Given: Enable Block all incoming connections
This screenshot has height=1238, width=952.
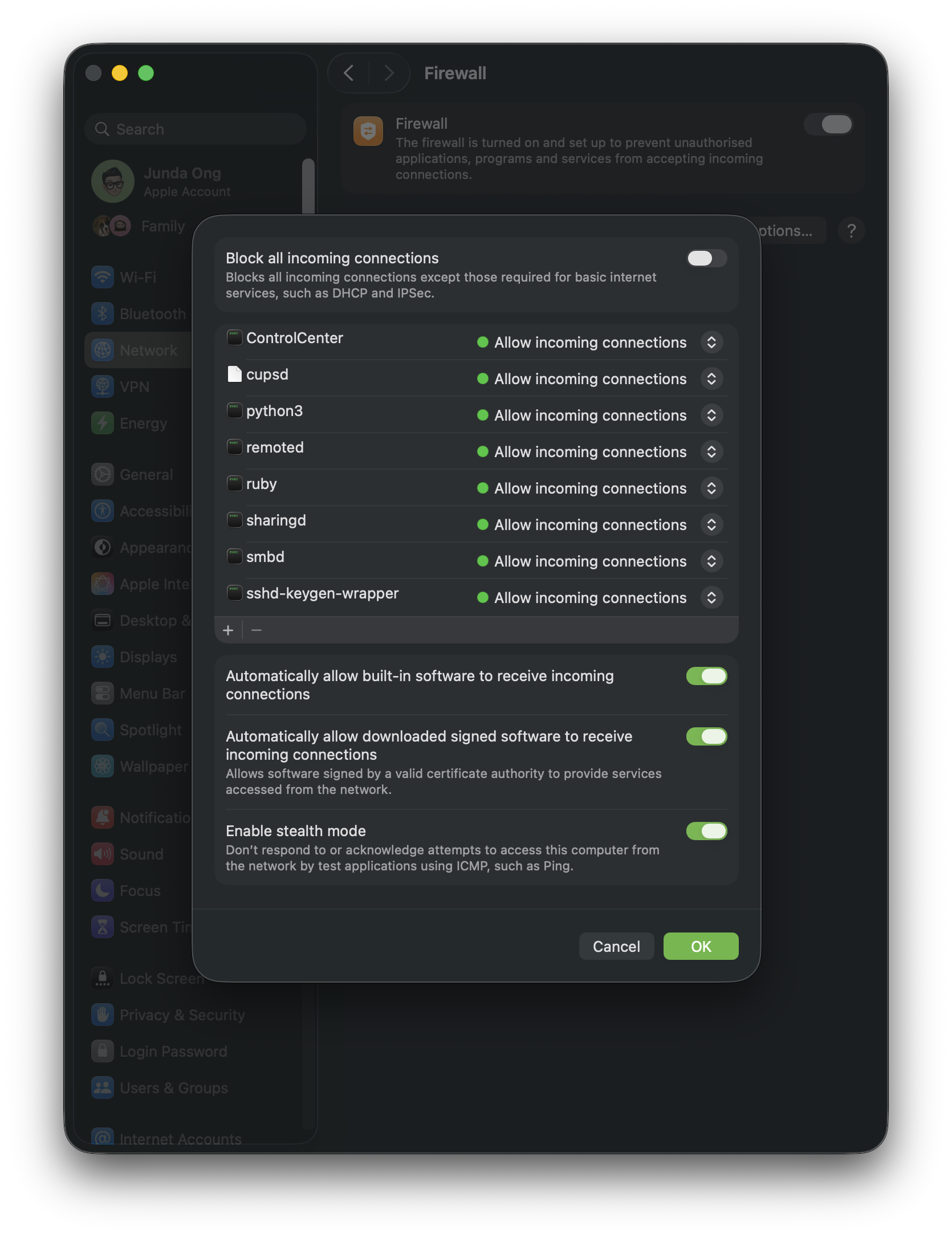Looking at the screenshot, I should (x=706, y=258).
